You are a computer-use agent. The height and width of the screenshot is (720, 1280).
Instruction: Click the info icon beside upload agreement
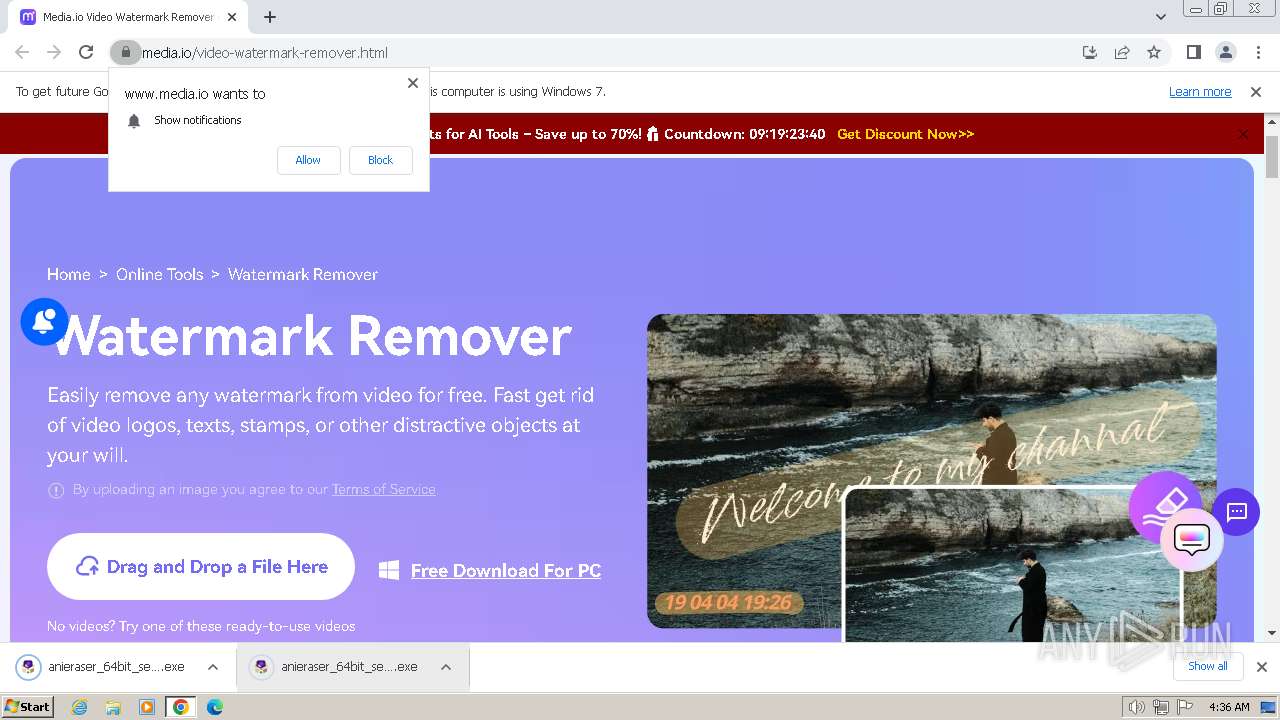56,490
